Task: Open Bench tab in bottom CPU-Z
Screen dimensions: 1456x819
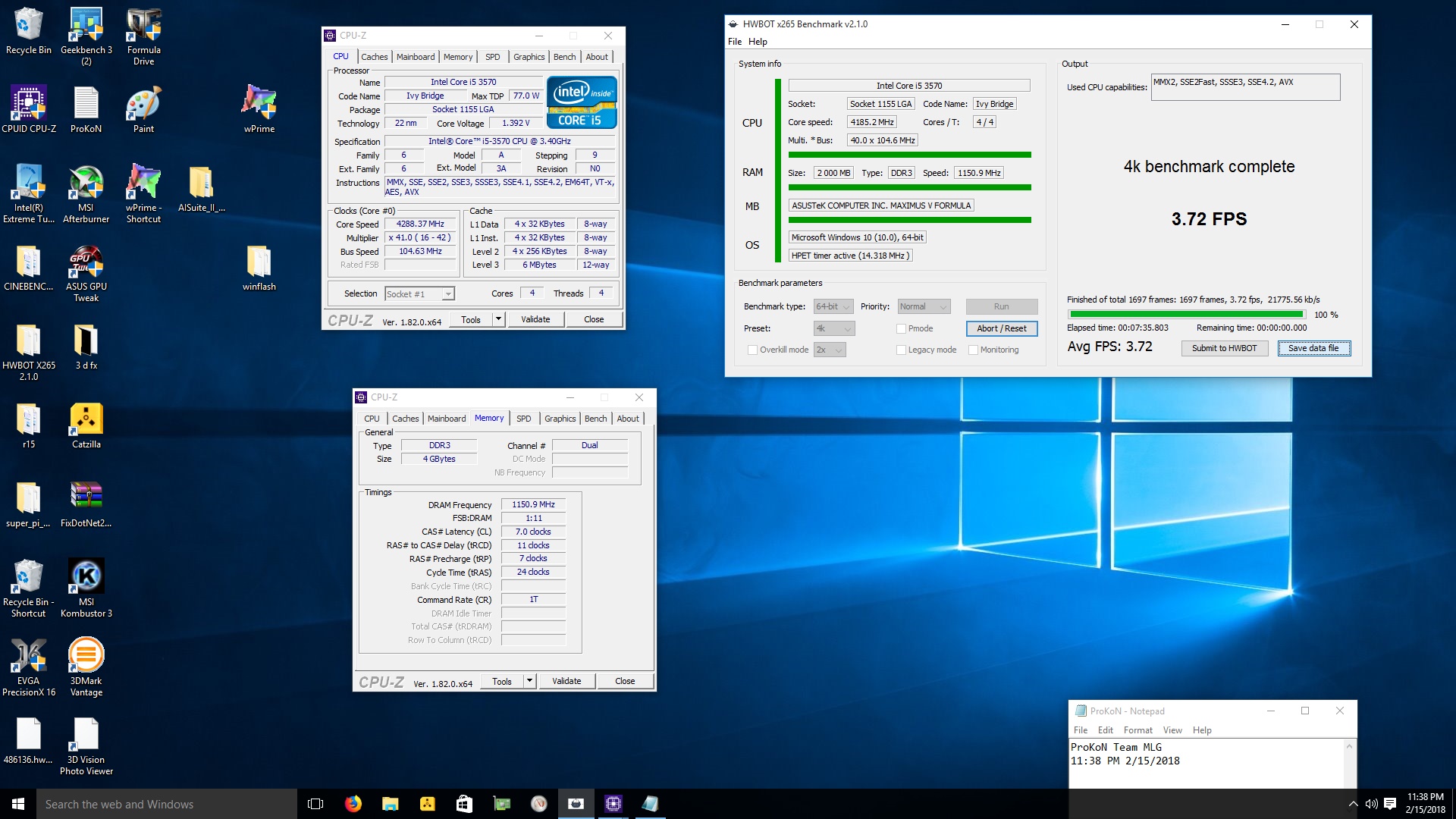Action: [595, 419]
